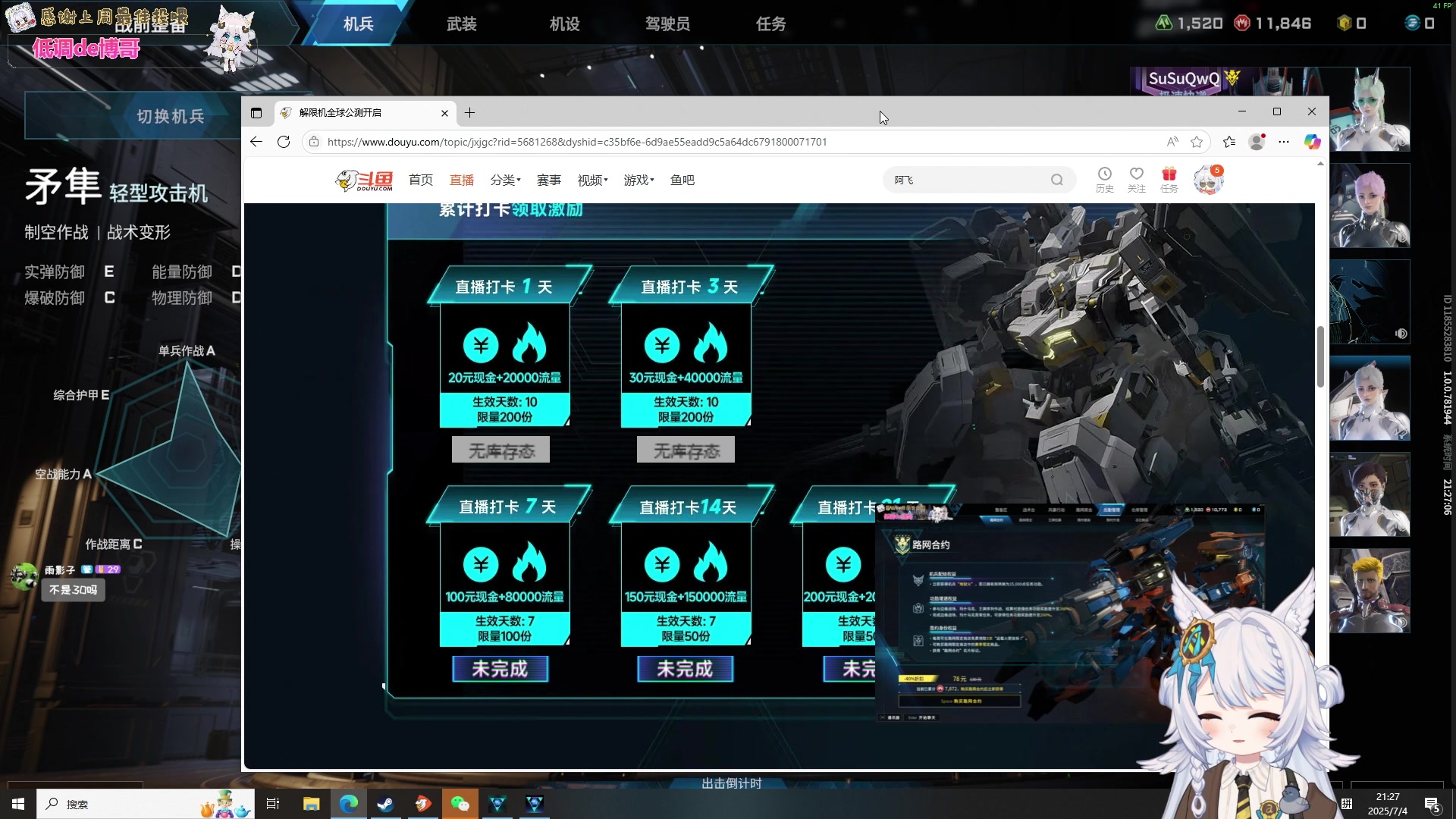Click 未完成 under 直播打卡7天
The image size is (1456, 819).
(x=500, y=669)
